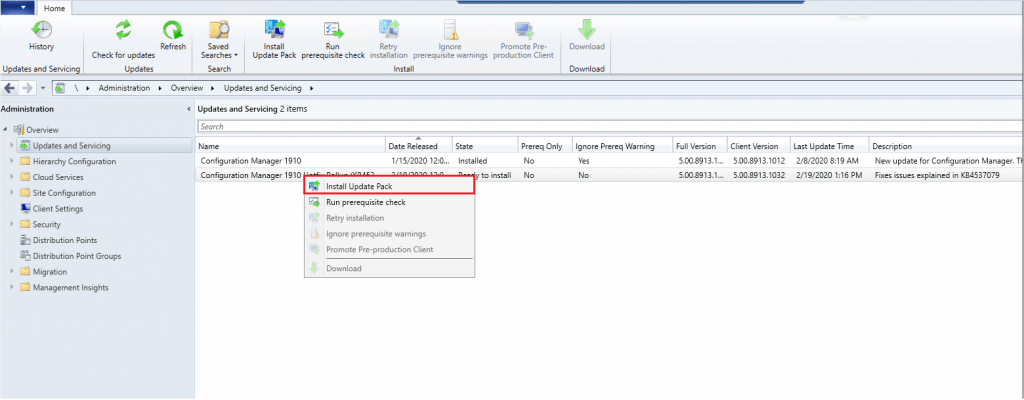Click Ignore prerequisite warnings ribbon icon
The width and height of the screenshot is (1024, 400).
click(451, 40)
